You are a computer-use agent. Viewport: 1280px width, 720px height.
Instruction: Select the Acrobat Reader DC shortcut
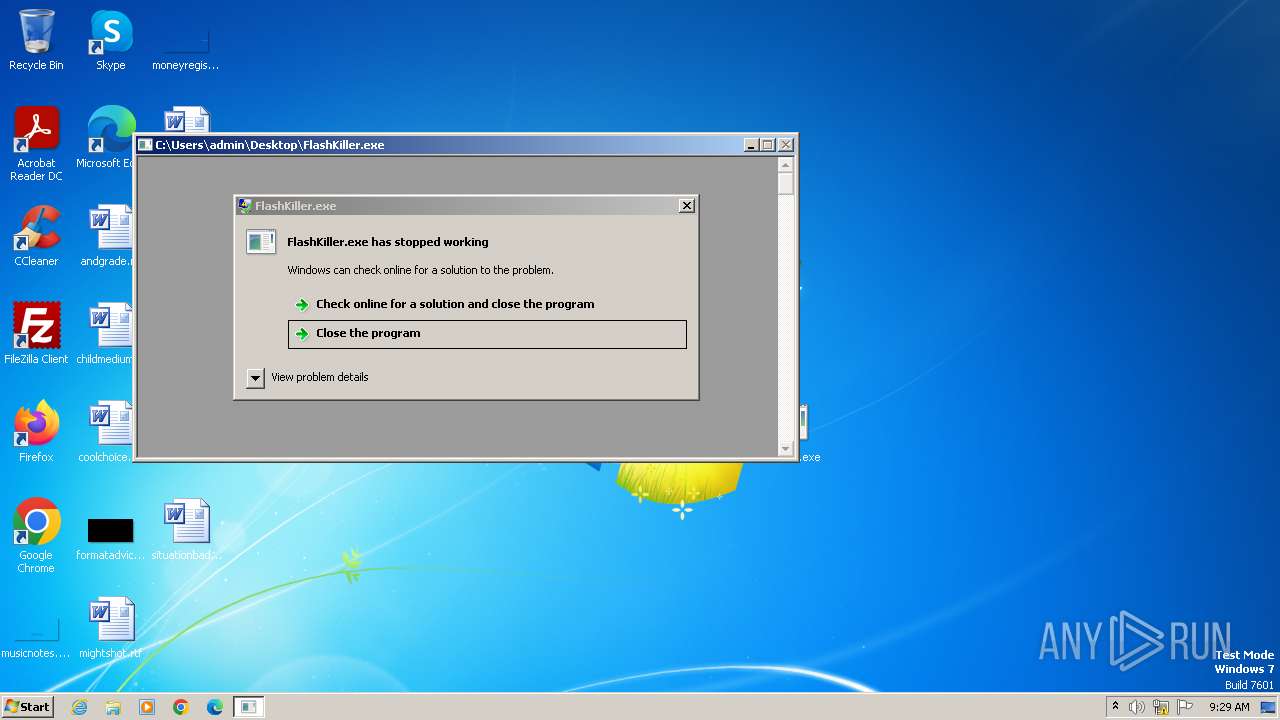coord(36,144)
